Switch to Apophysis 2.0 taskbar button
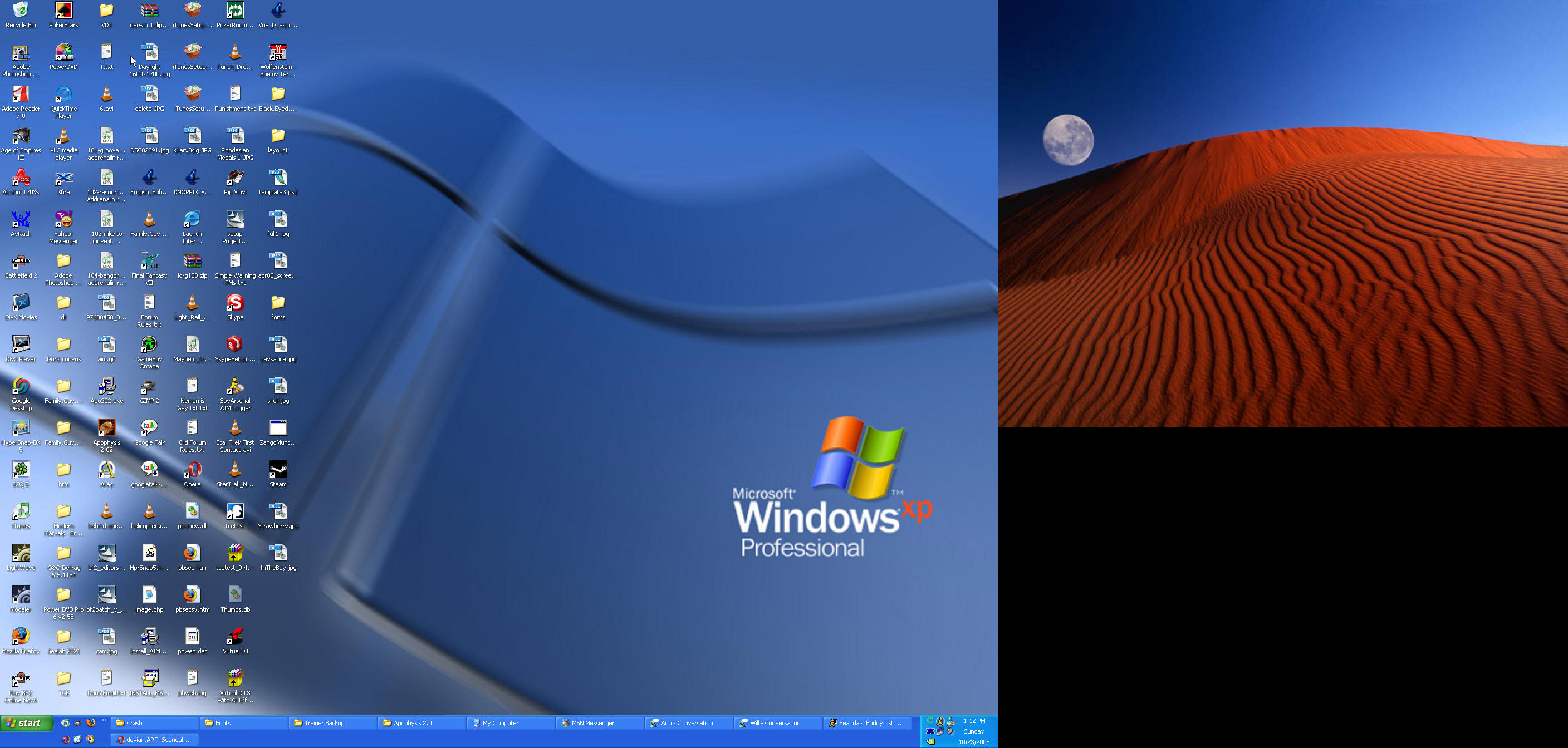 (x=421, y=723)
